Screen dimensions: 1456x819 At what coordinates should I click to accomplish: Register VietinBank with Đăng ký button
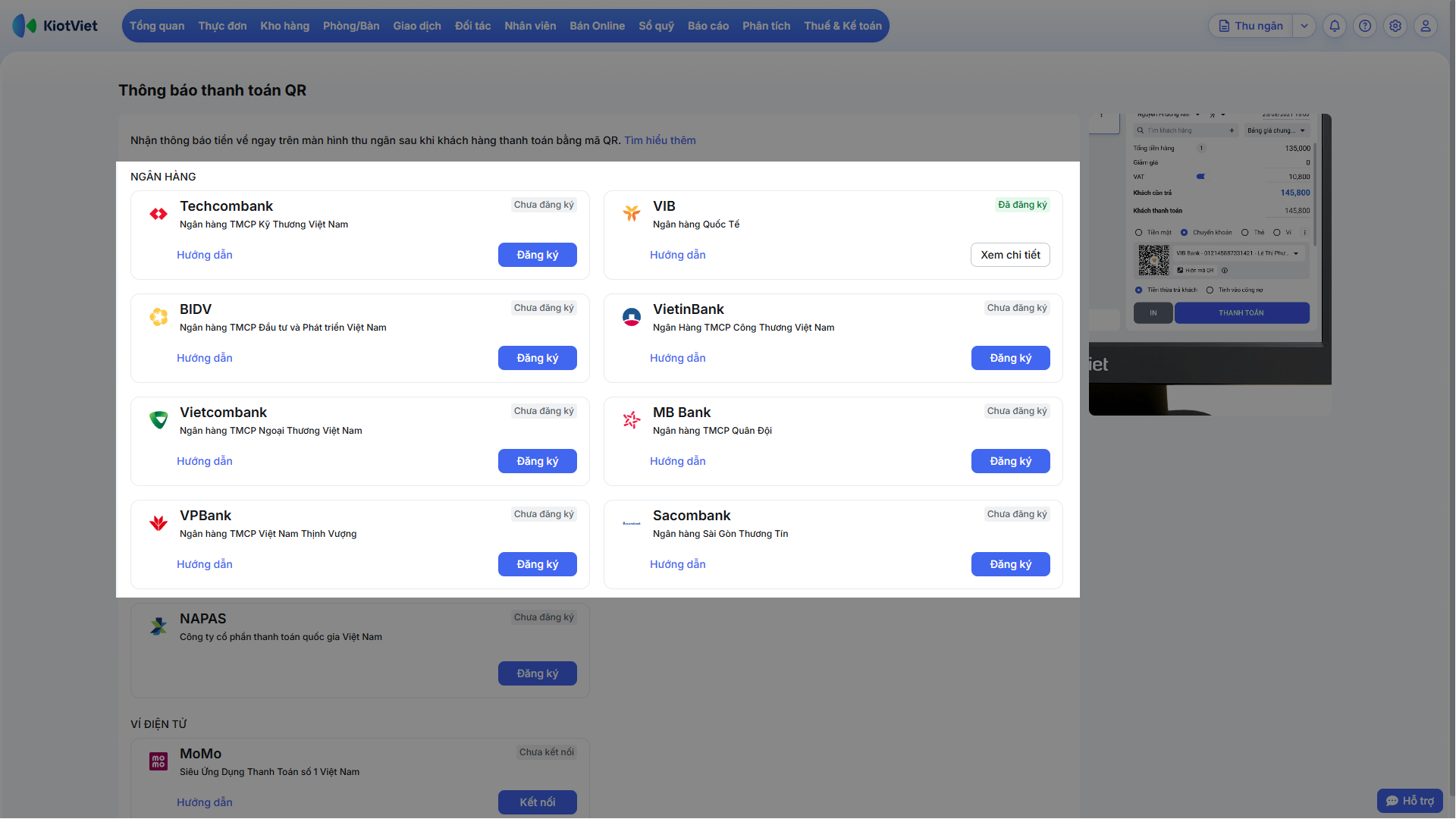click(x=1011, y=358)
